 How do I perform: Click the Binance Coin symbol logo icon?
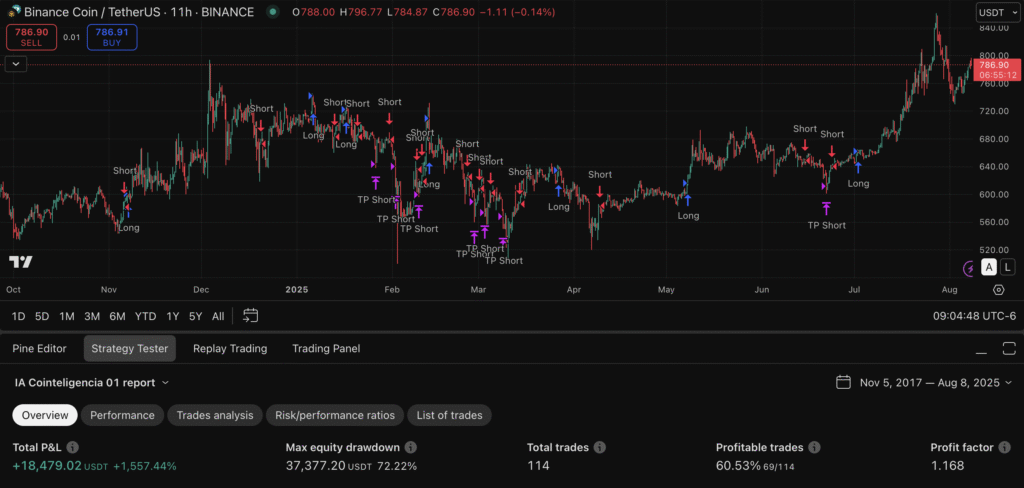coord(14,12)
